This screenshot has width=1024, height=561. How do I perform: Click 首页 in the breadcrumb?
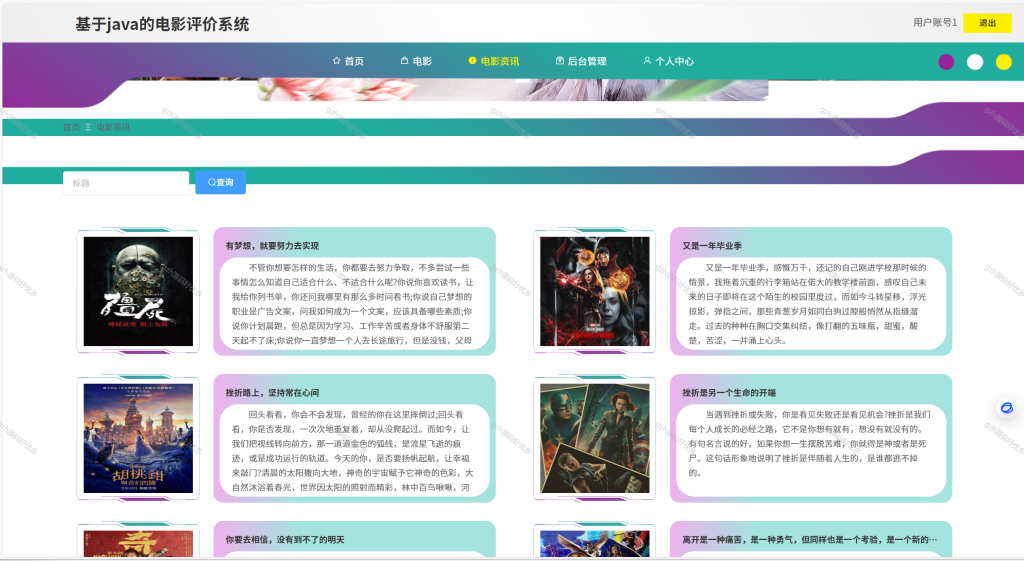71,127
